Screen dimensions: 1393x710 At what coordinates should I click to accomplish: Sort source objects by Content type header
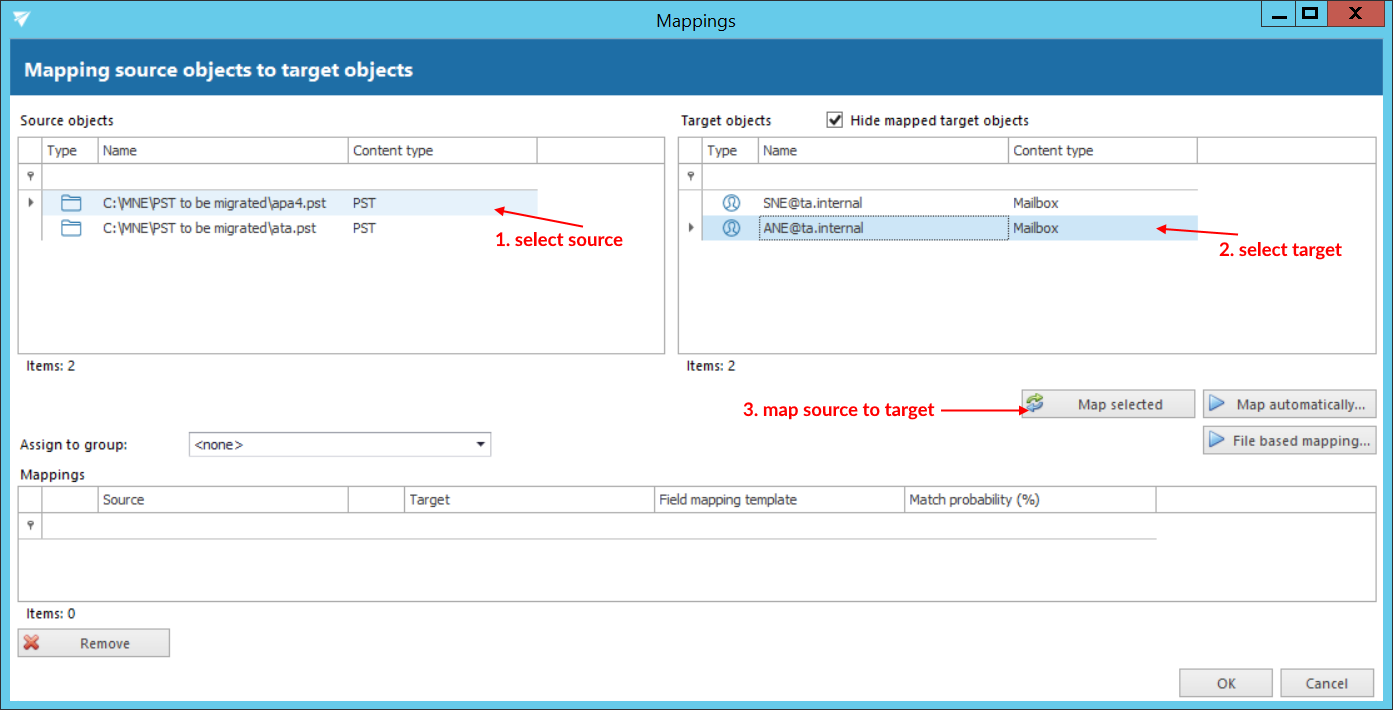tap(442, 151)
